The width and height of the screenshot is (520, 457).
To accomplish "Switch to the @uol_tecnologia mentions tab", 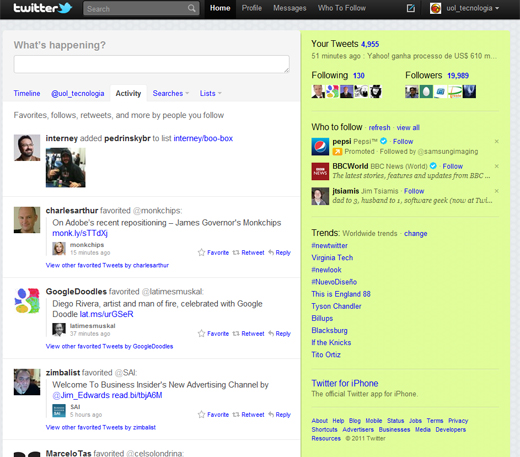I will (78, 93).
